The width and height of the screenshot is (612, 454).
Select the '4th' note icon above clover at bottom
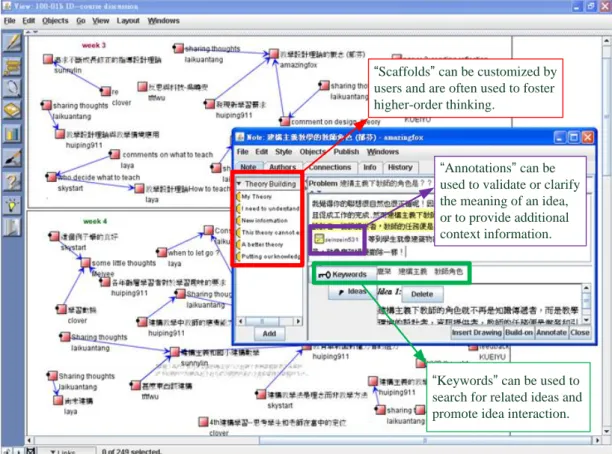(x=203, y=422)
